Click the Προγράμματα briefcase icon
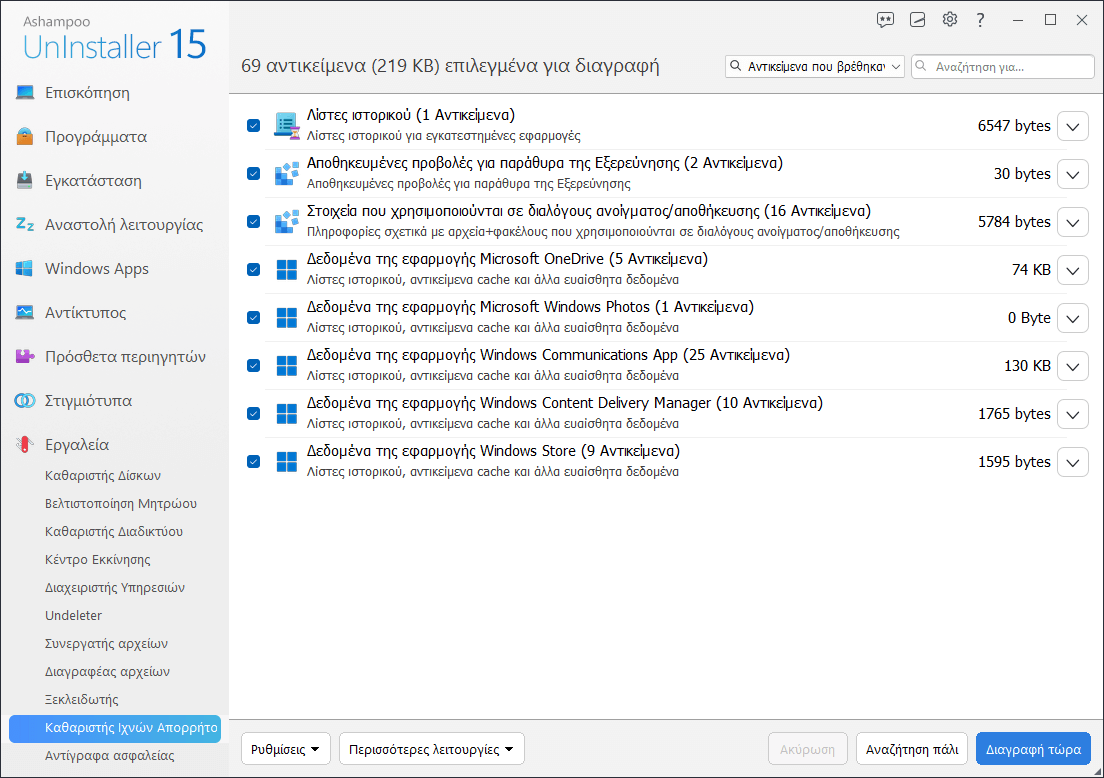The image size is (1104, 778). click(x=25, y=136)
